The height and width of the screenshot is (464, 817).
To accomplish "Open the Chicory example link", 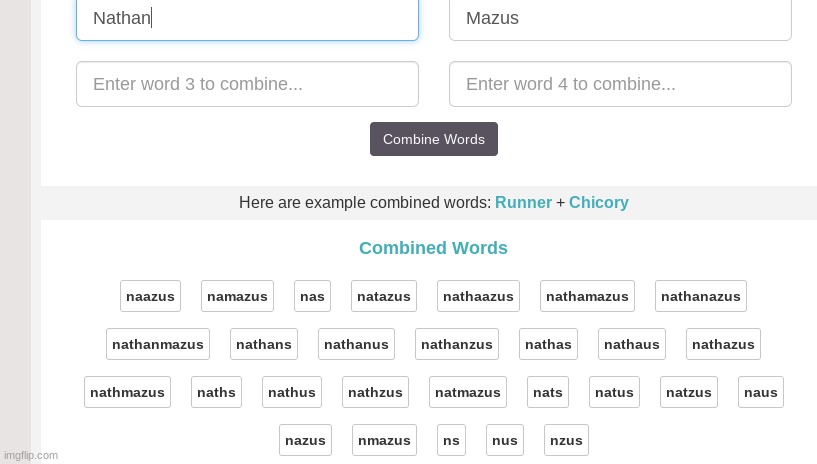I will point(598,202).
